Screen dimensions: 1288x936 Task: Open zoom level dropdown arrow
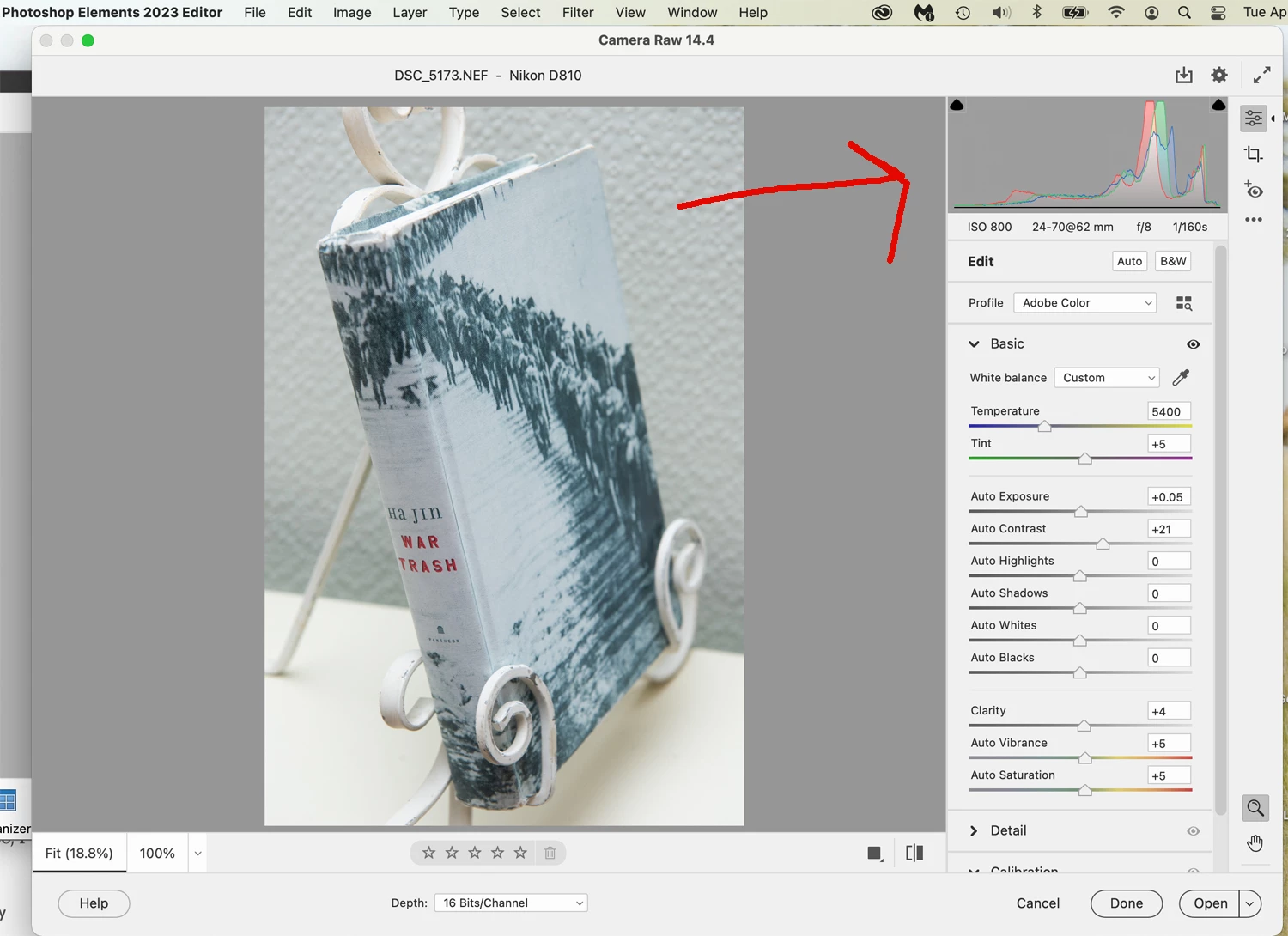198,854
